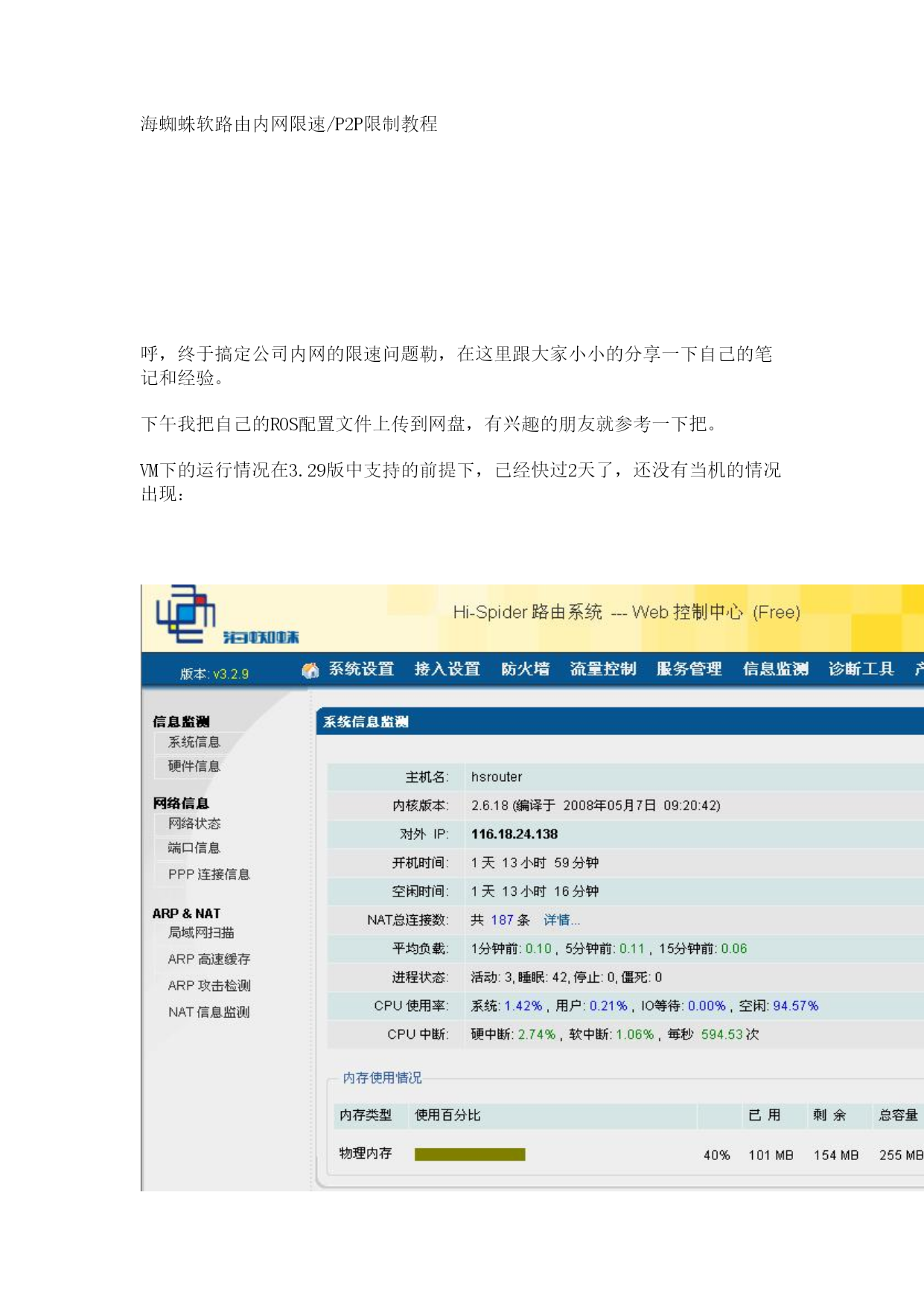Open the 流量控制 menu

[x=603, y=669]
